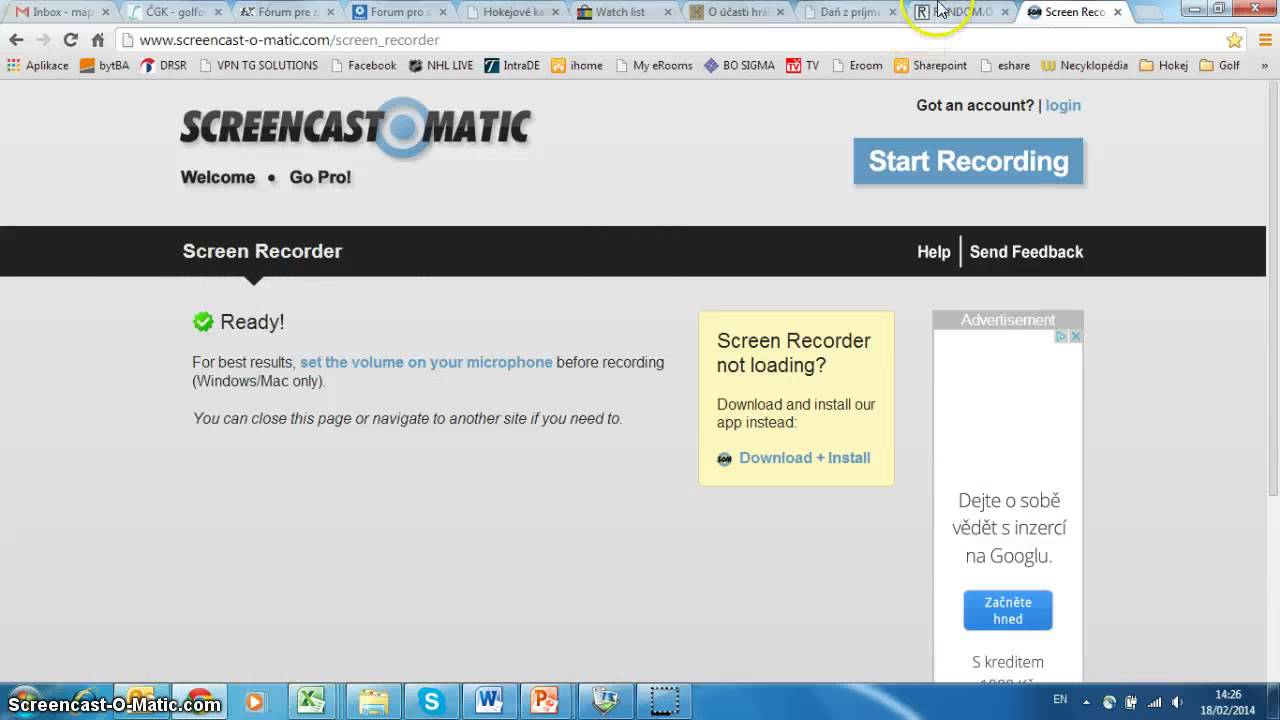Open Skype from the taskbar

point(431,701)
